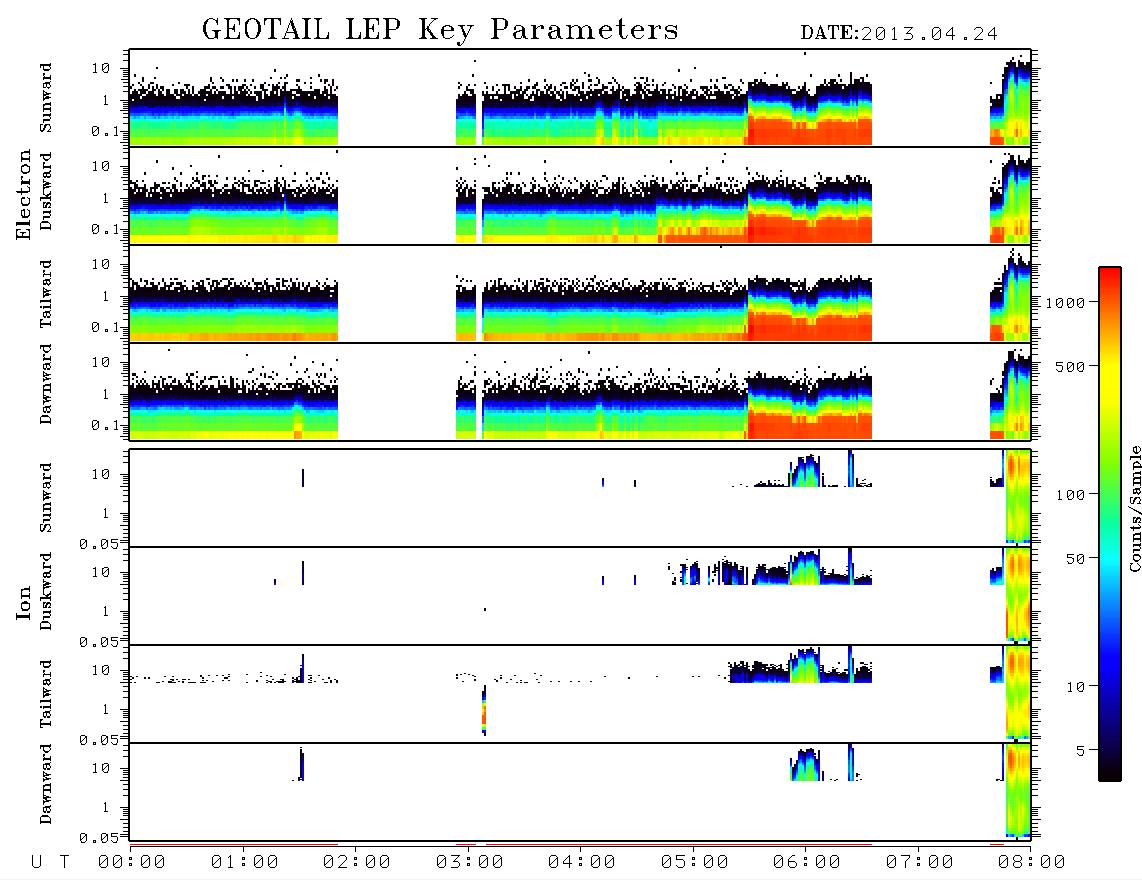Screen dimensions: 1142x880
Task: Click the '0.05' tick of Ion Dawnward panel
Action: (x=98, y=838)
